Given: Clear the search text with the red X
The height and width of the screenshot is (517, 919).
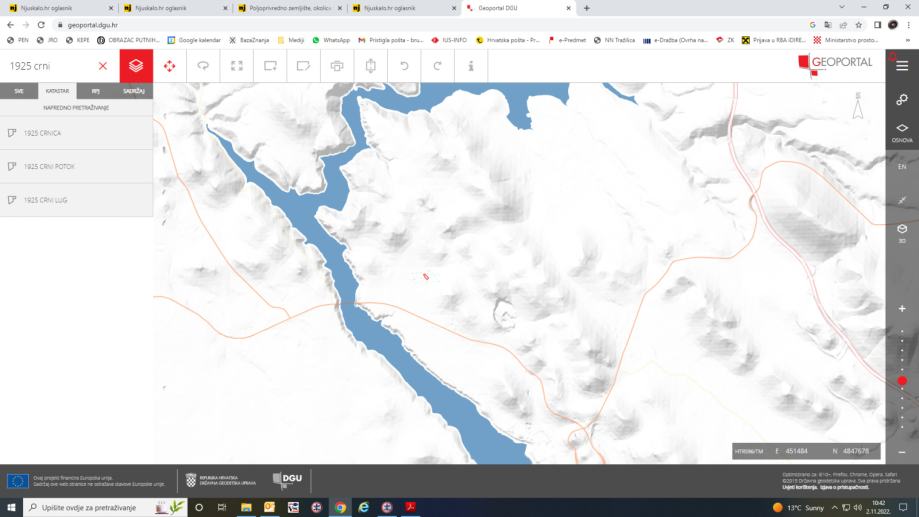Looking at the screenshot, I should pyautogui.click(x=103, y=66).
